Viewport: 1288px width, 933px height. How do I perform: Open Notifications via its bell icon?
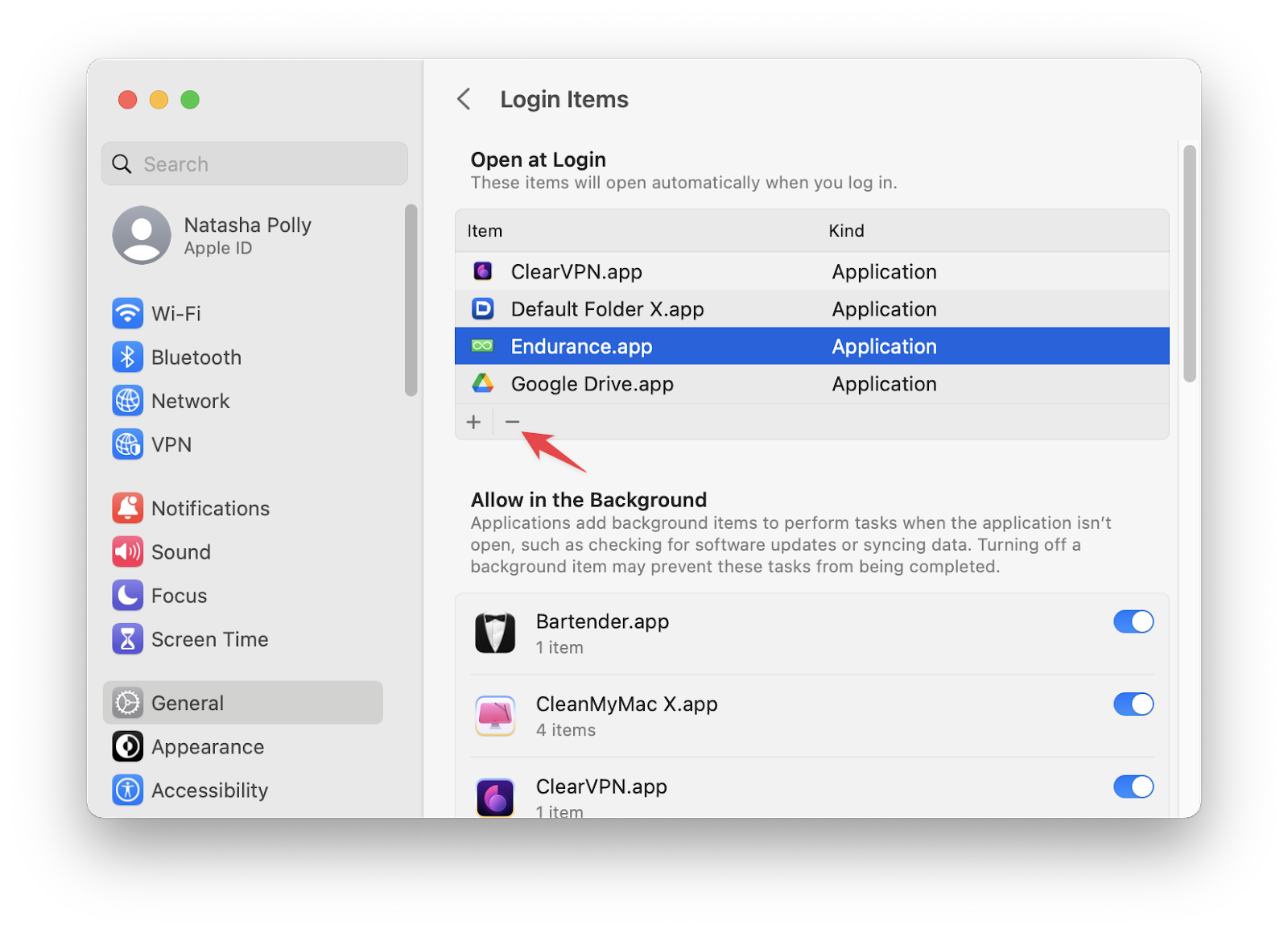click(x=127, y=508)
